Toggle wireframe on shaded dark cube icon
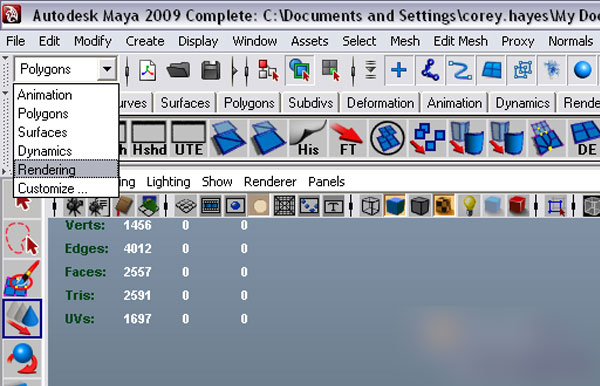The height and width of the screenshot is (386, 600). coord(420,206)
